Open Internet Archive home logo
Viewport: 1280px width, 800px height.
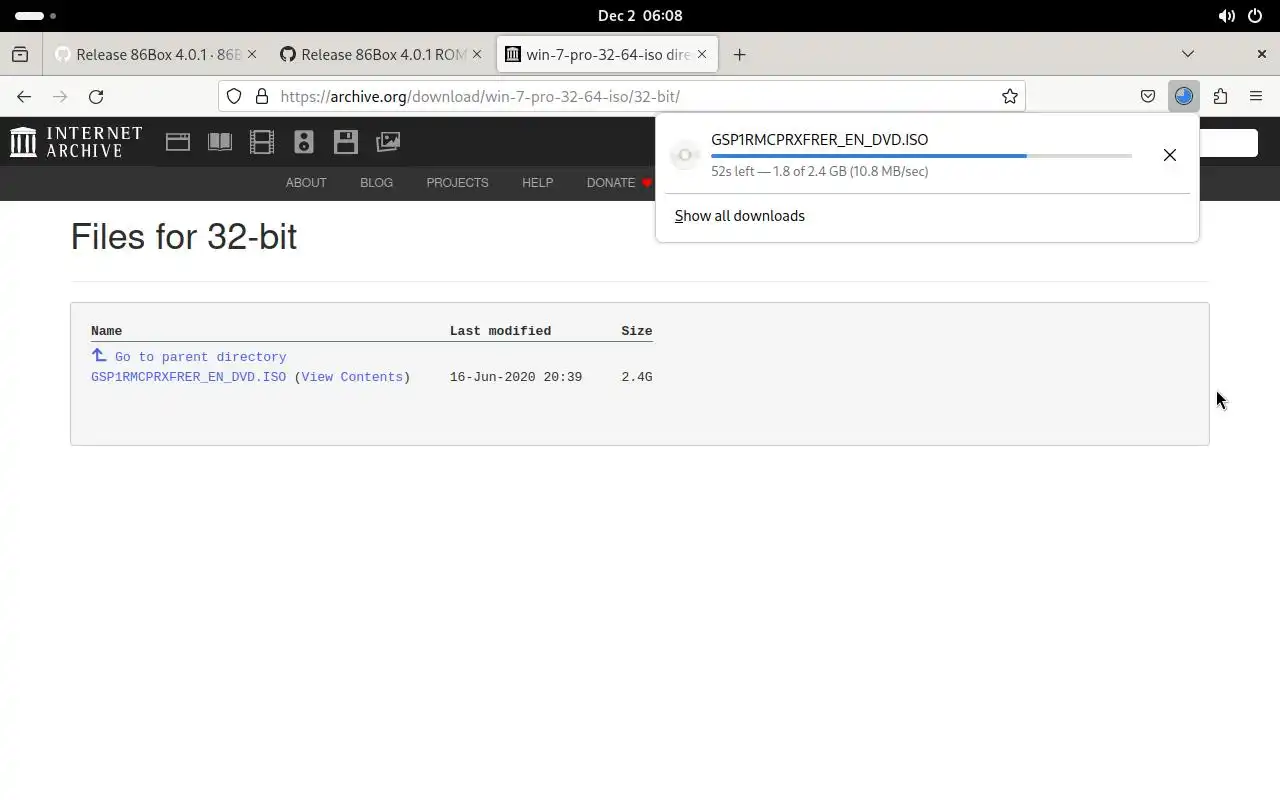click(x=76, y=142)
